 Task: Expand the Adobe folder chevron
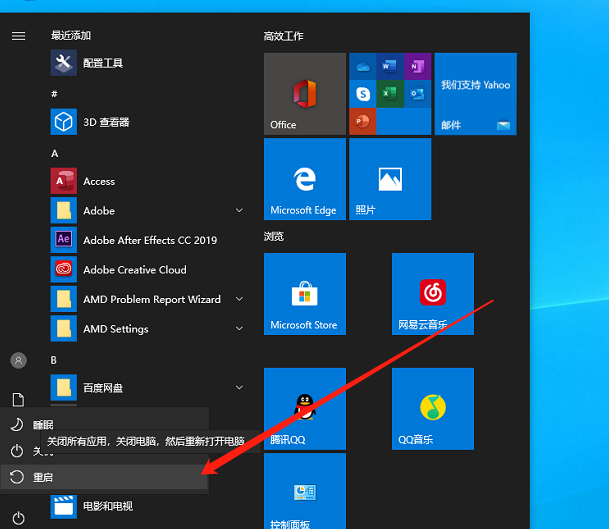(x=239, y=211)
